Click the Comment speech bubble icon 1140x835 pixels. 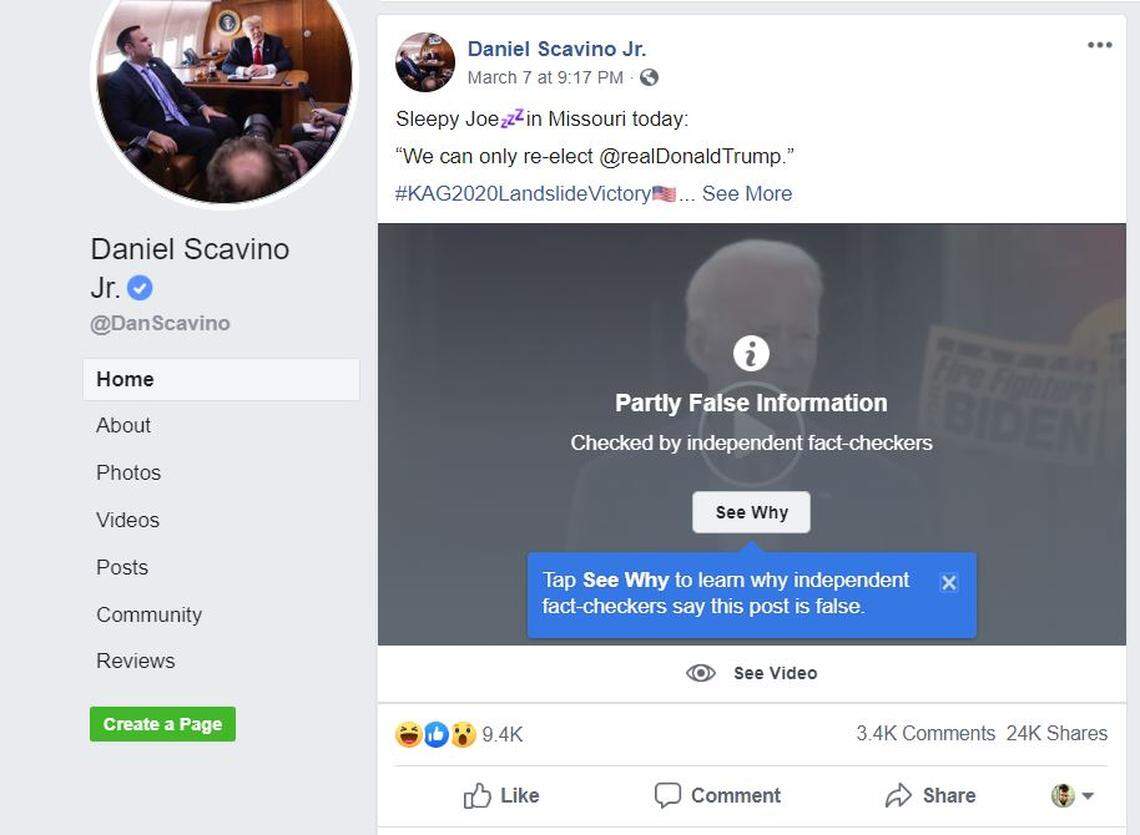pyautogui.click(x=668, y=795)
